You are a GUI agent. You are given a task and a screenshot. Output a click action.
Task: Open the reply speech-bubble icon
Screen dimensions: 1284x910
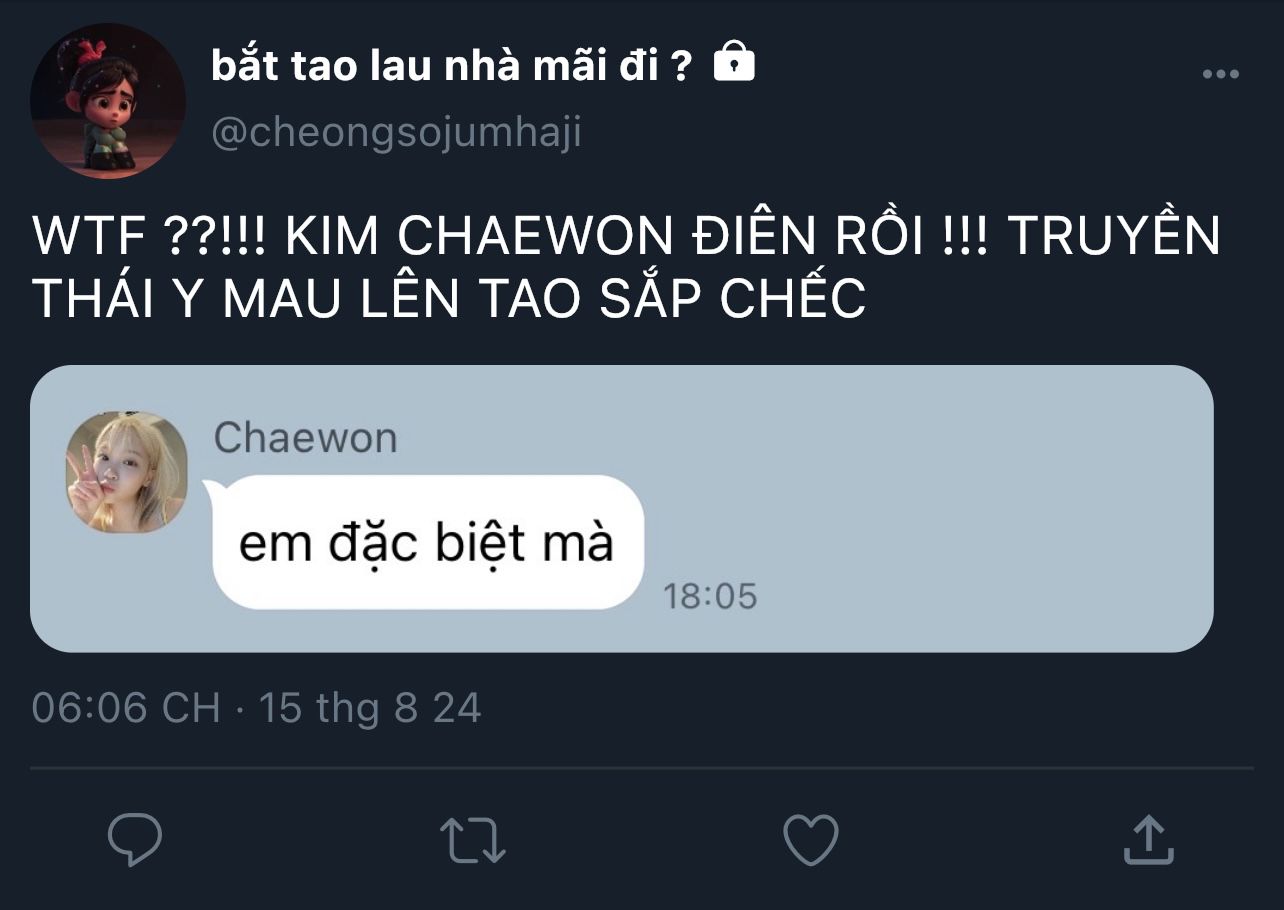[x=134, y=840]
